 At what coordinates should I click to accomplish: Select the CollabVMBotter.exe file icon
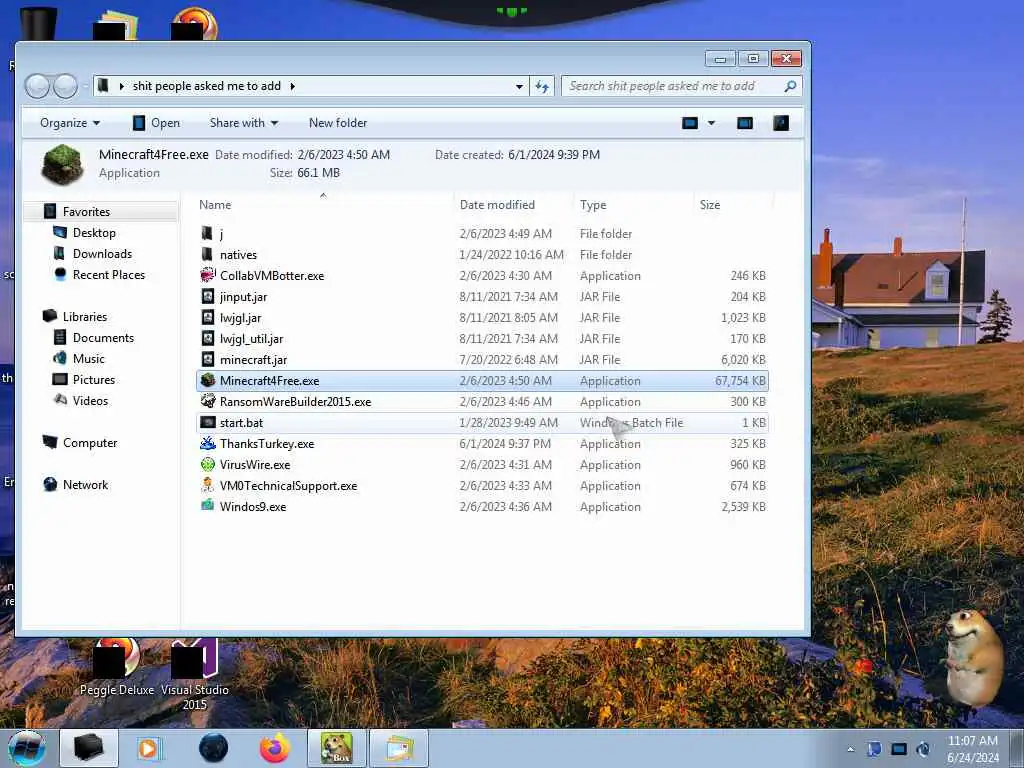click(208, 275)
